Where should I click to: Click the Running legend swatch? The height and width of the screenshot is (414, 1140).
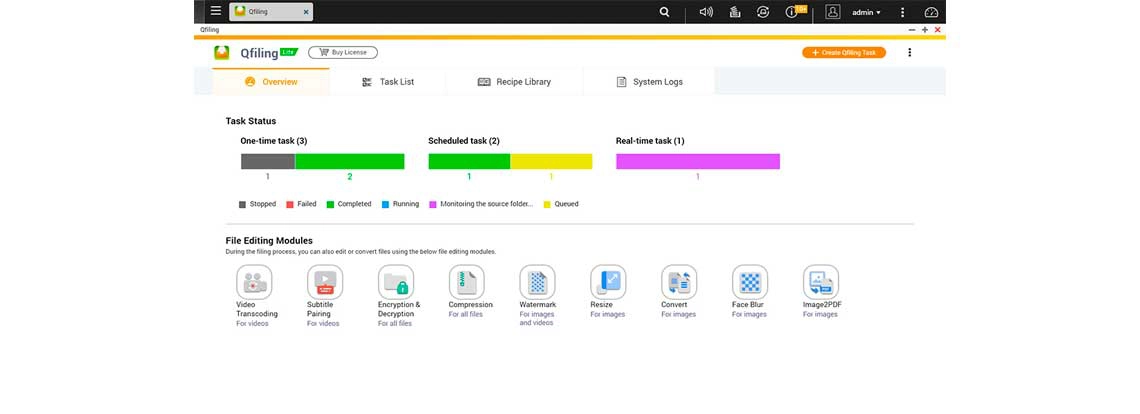point(385,204)
